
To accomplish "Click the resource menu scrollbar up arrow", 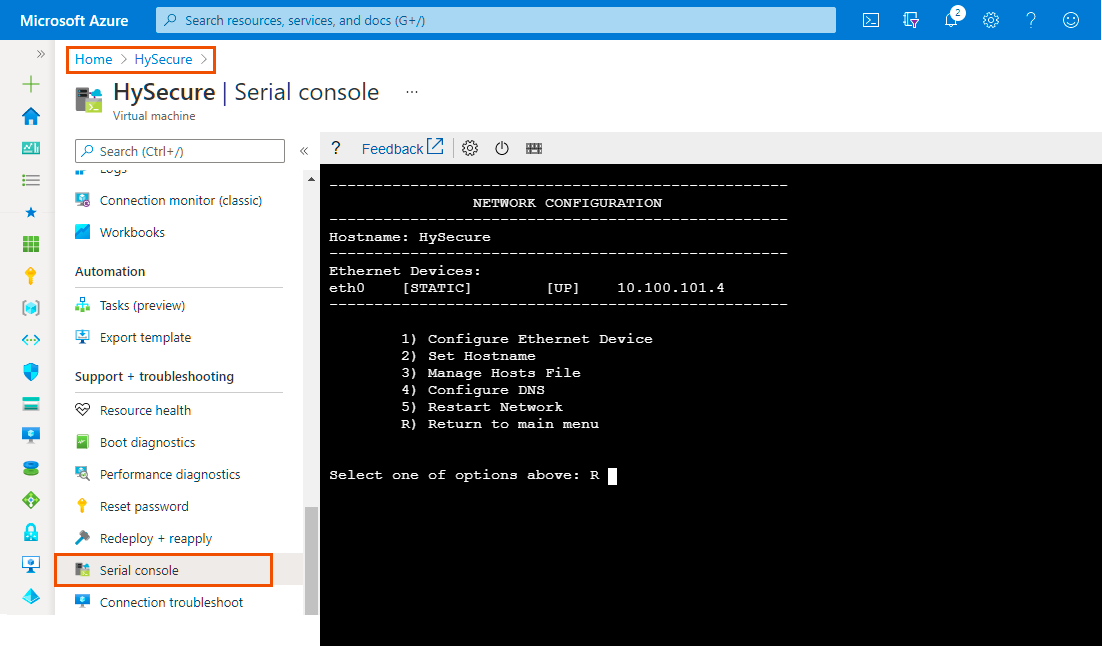I will point(311,179).
